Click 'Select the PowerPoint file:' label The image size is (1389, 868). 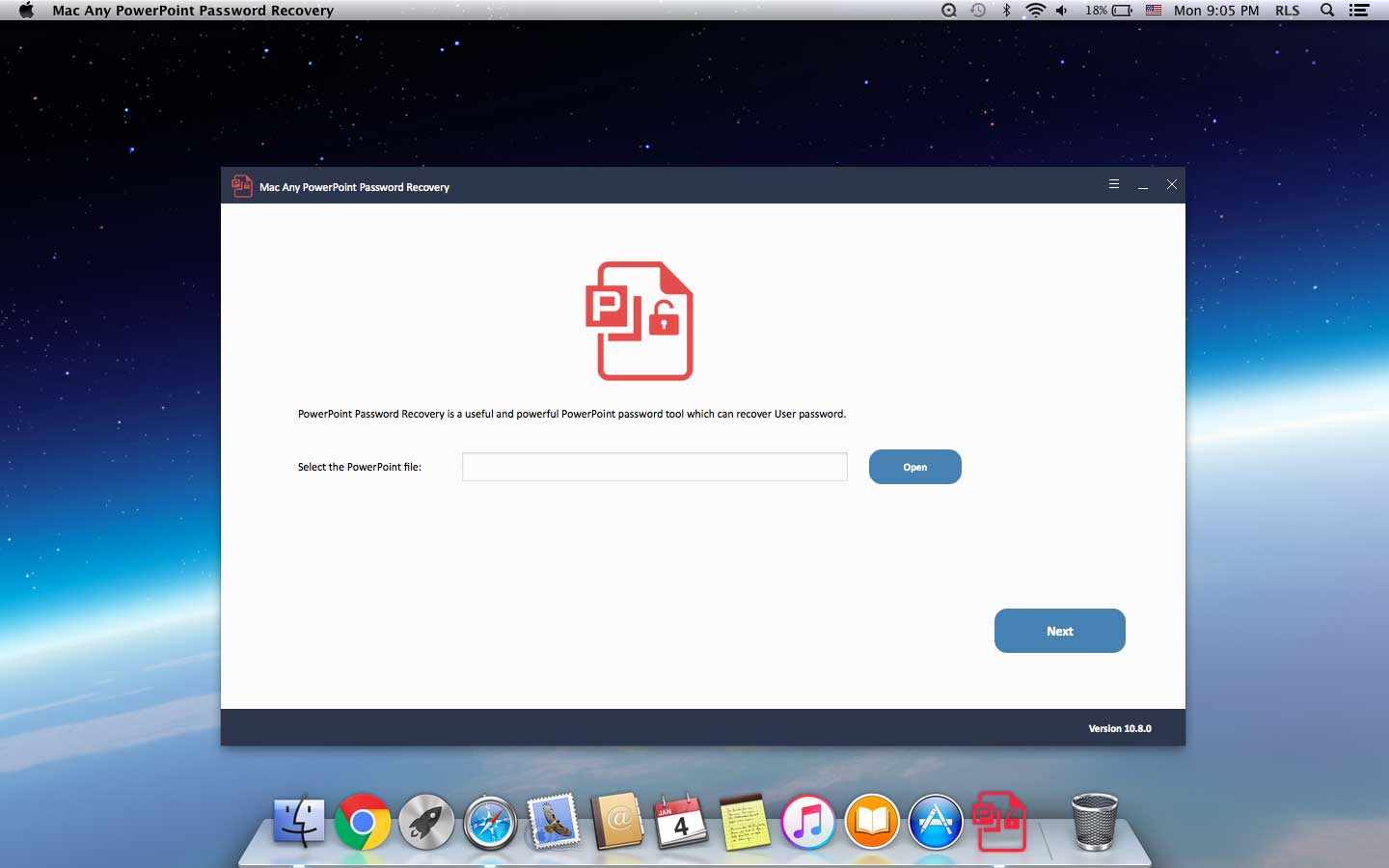[x=360, y=467]
